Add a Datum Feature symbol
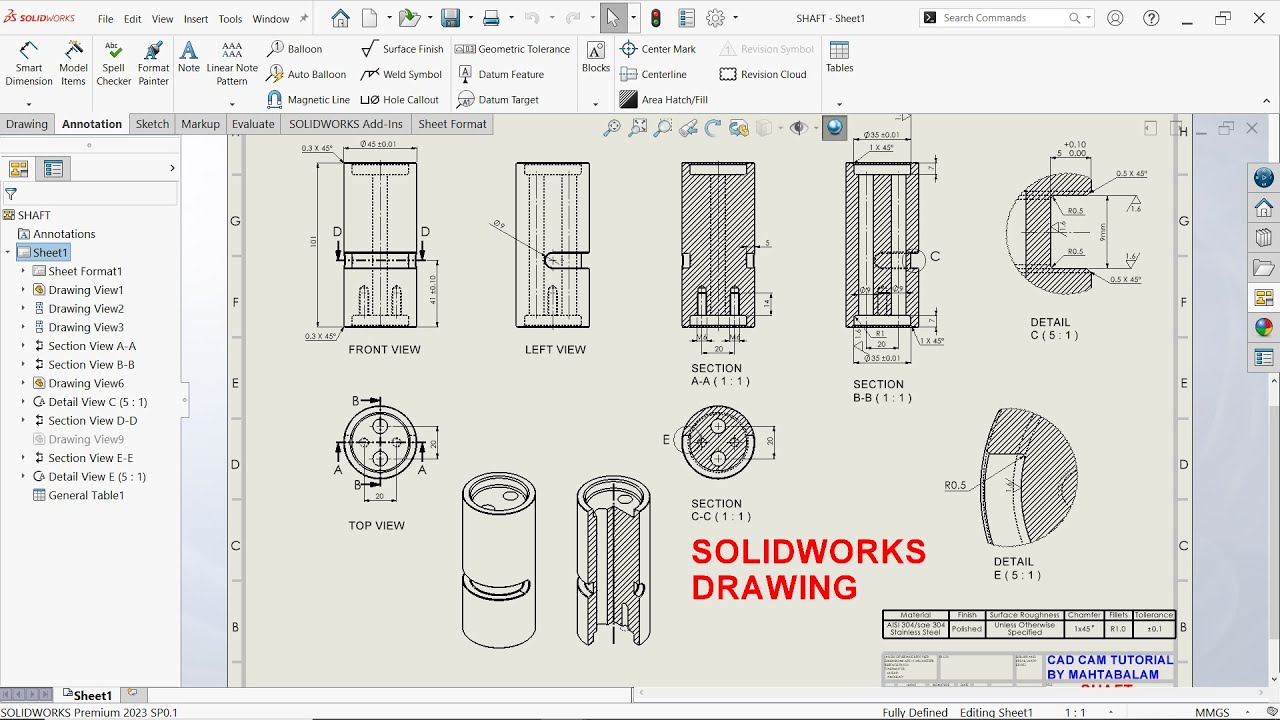The height and width of the screenshot is (720, 1280). coord(500,74)
